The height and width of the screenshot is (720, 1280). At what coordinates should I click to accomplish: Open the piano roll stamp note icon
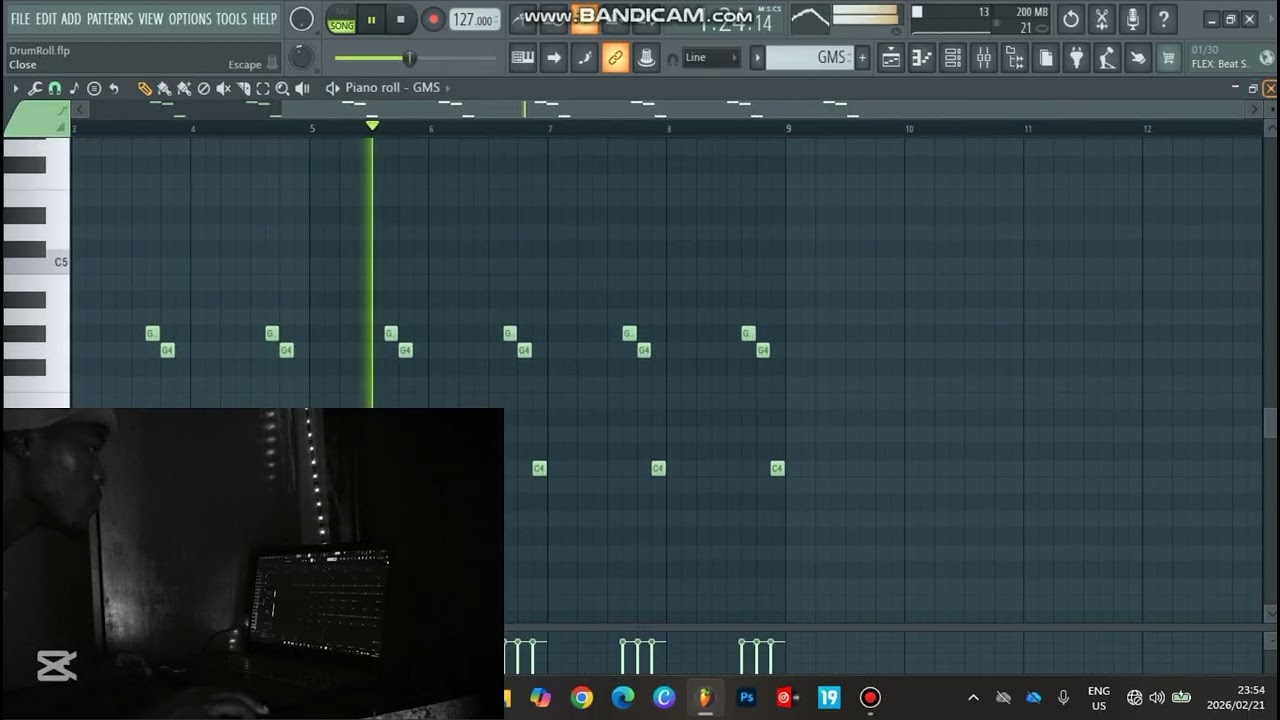pyautogui.click(x=74, y=88)
